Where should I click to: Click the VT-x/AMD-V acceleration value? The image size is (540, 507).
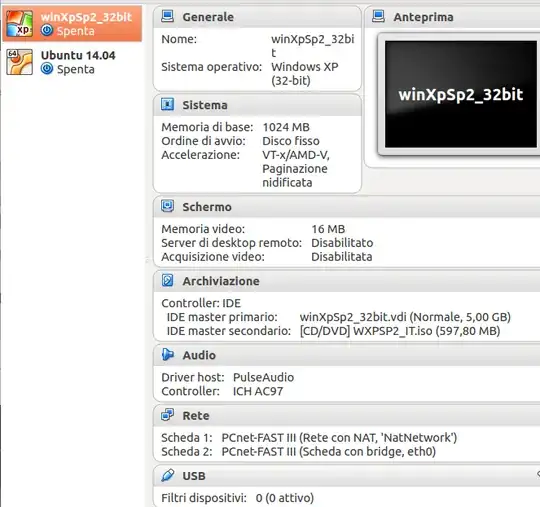click(296, 168)
